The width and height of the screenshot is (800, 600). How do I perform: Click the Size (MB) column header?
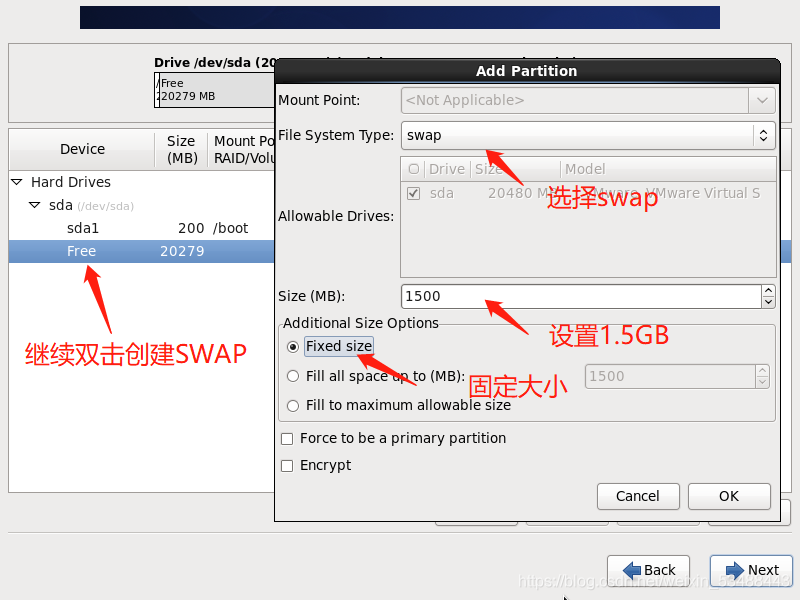[182, 149]
